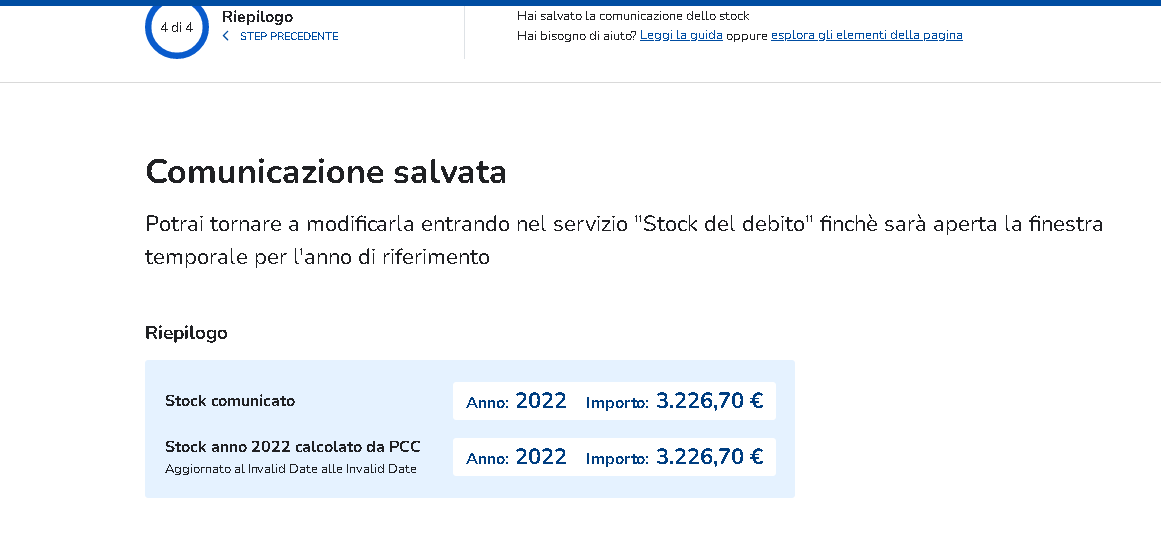Click the "Aggiornato al Invalid Date" note

(290, 469)
